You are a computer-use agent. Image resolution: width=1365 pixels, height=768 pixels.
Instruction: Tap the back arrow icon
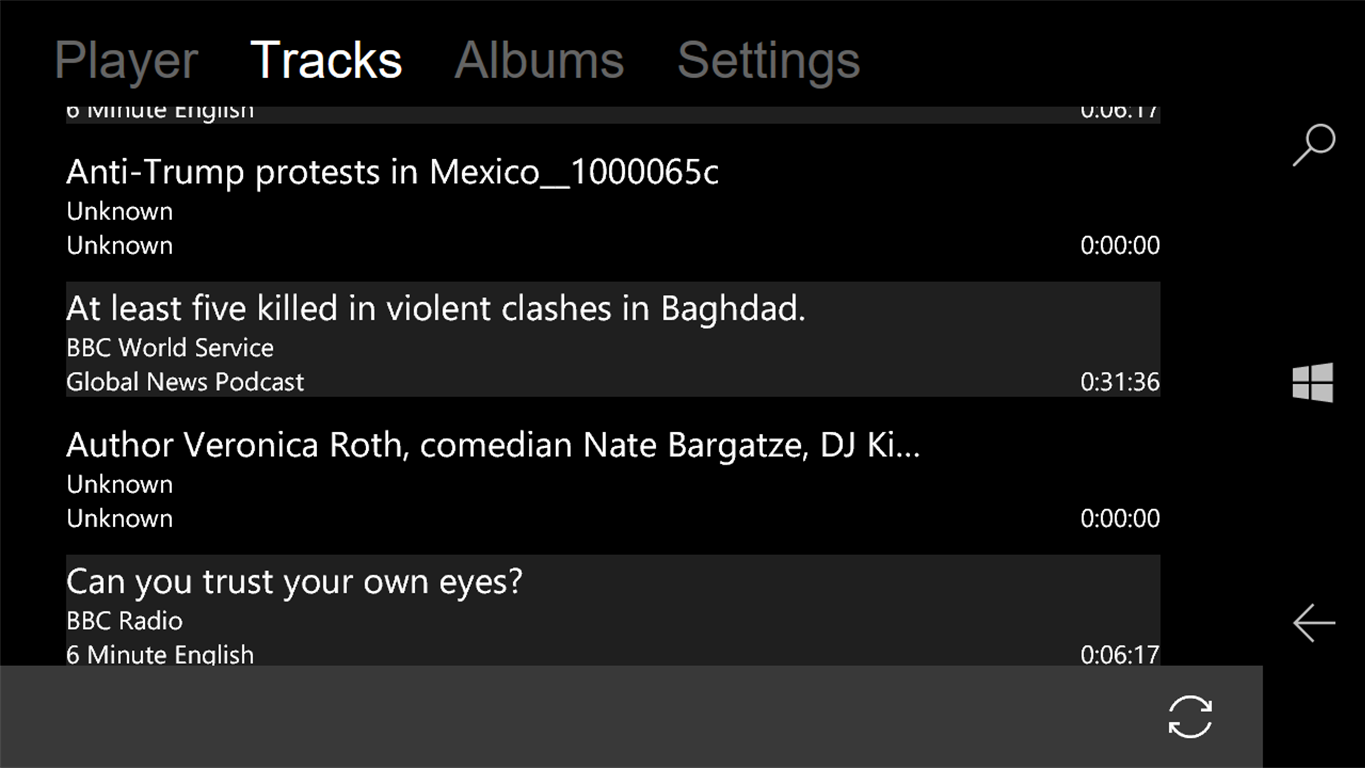pyautogui.click(x=1313, y=622)
